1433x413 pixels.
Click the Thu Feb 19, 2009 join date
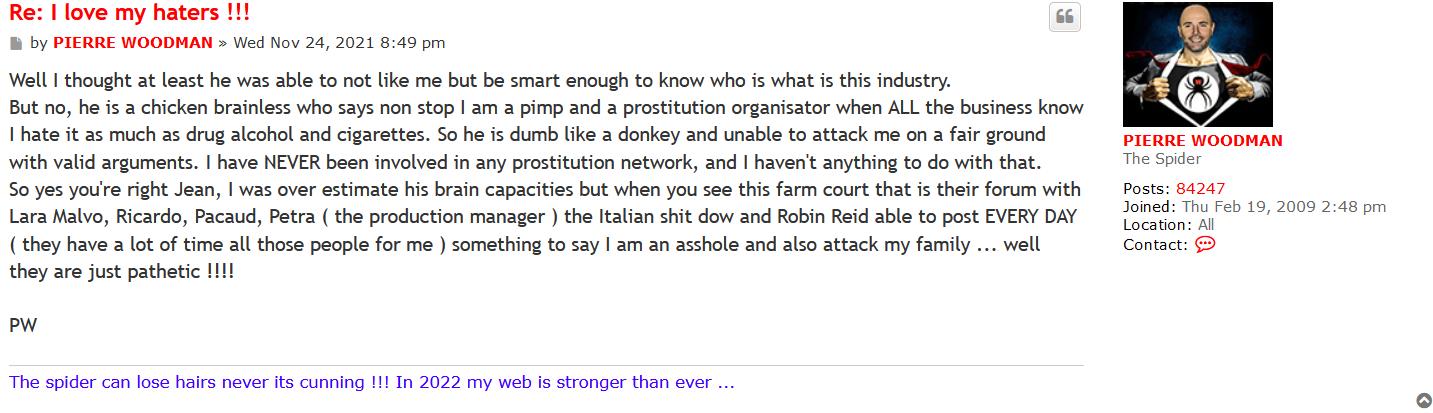[1284, 207]
